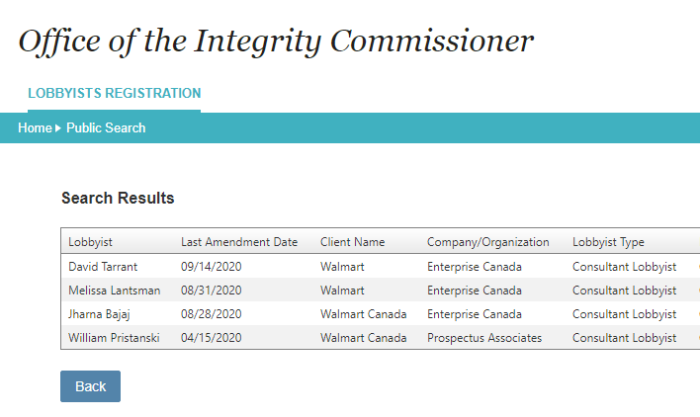
Task: Click the Back button
Action: point(90,386)
